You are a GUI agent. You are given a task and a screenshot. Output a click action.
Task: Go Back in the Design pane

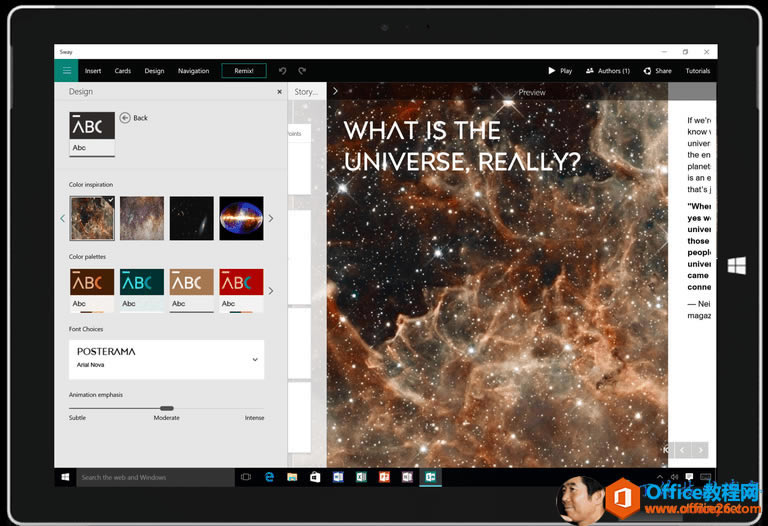[134, 118]
